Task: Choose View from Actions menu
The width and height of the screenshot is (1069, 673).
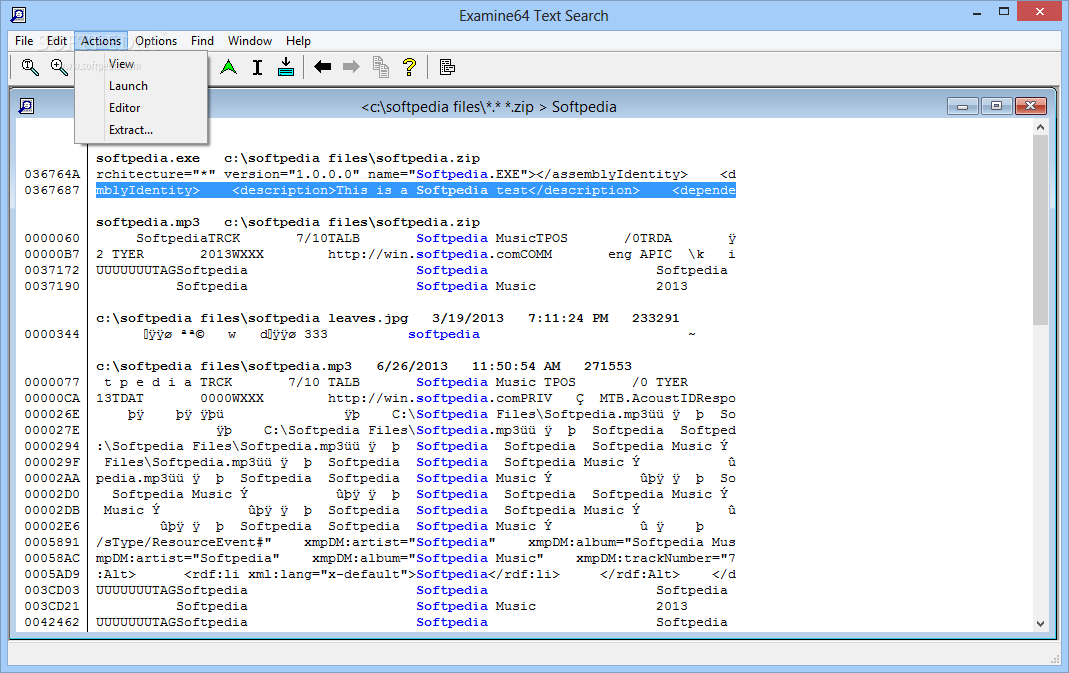Action: pos(141,64)
